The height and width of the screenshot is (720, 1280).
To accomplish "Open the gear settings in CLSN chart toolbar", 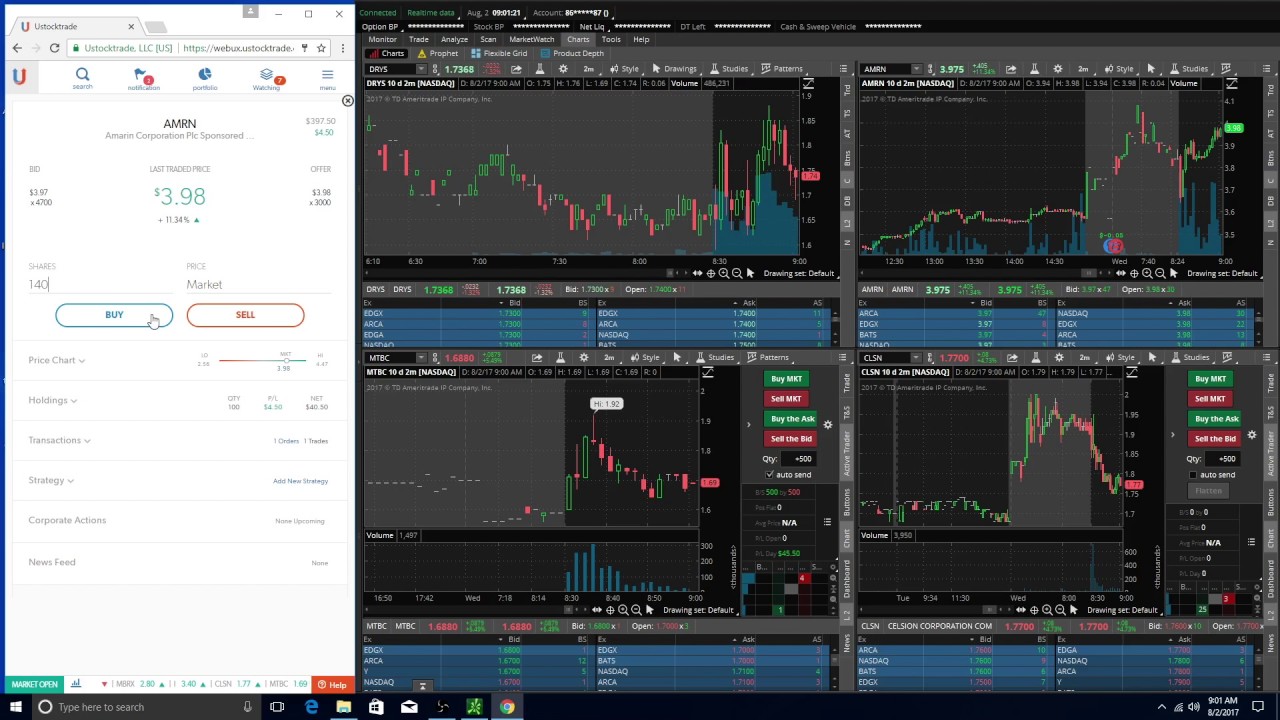I will coord(1059,358).
